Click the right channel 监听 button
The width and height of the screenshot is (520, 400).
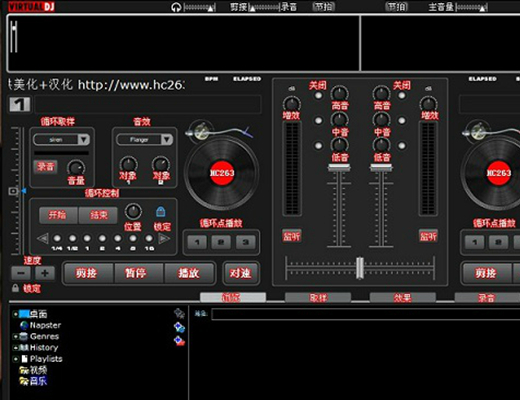(x=428, y=236)
